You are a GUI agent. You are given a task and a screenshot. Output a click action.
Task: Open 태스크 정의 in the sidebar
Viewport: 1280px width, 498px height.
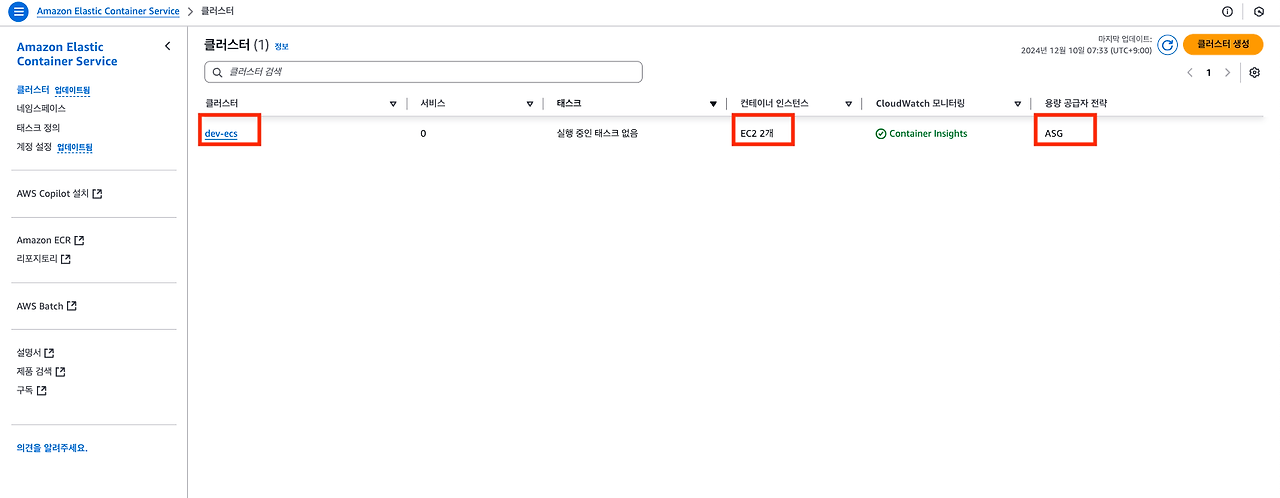point(38,128)
